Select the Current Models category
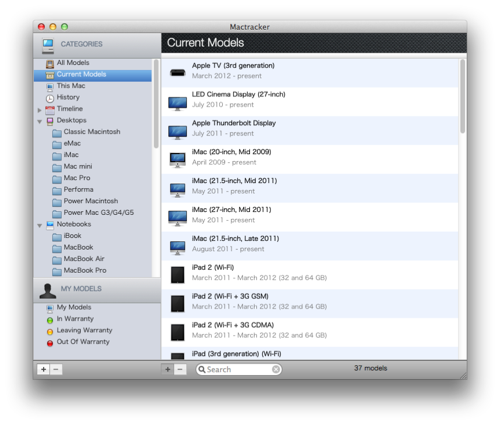Screen dimensions: 500x425 (93, 75)
